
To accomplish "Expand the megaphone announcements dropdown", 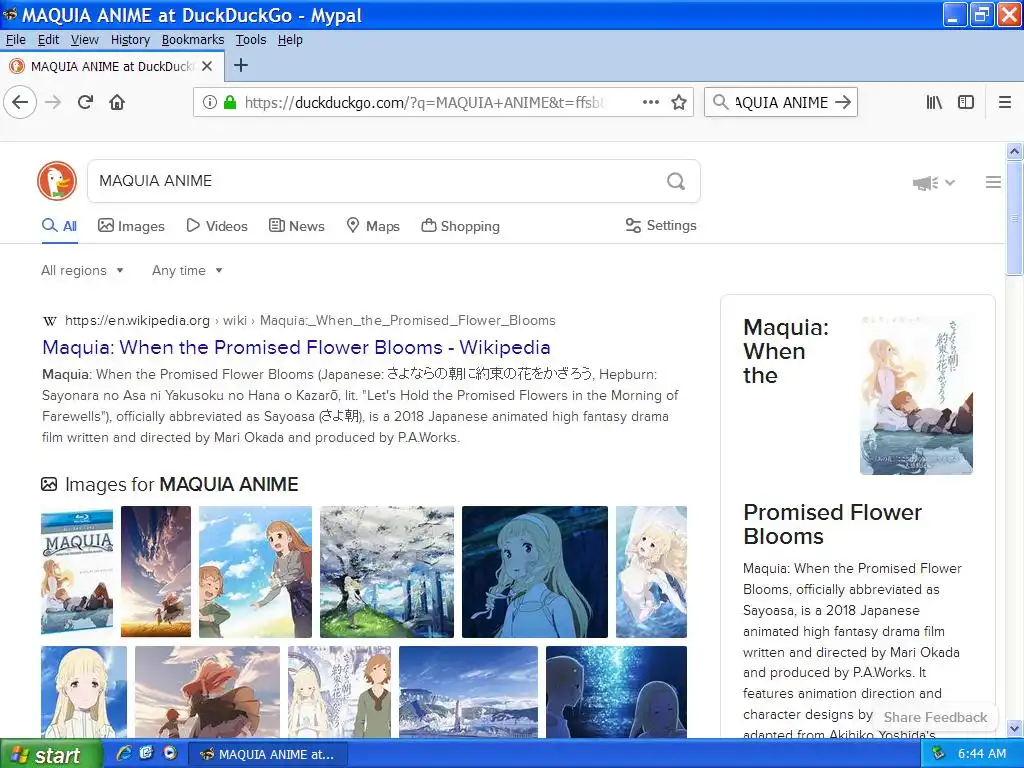I will click(x=934, y=183).
